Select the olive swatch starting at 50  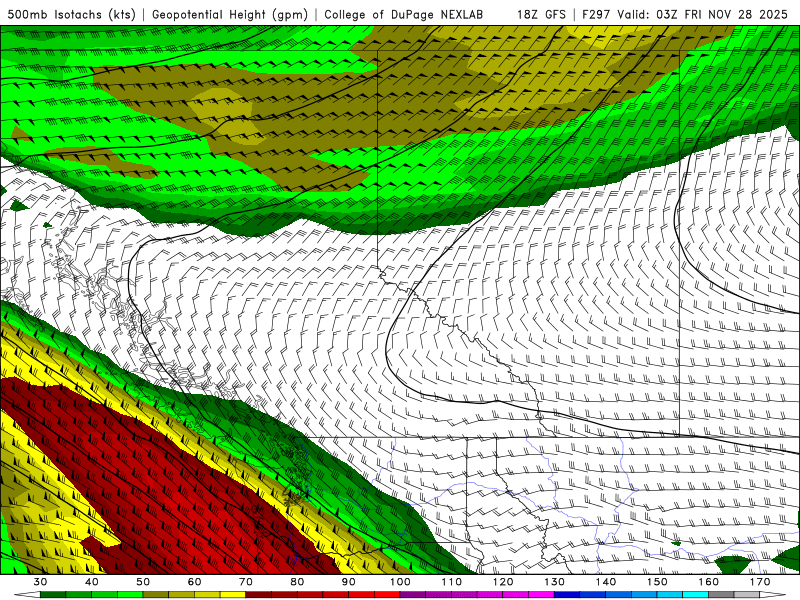[x=156, y=596]
